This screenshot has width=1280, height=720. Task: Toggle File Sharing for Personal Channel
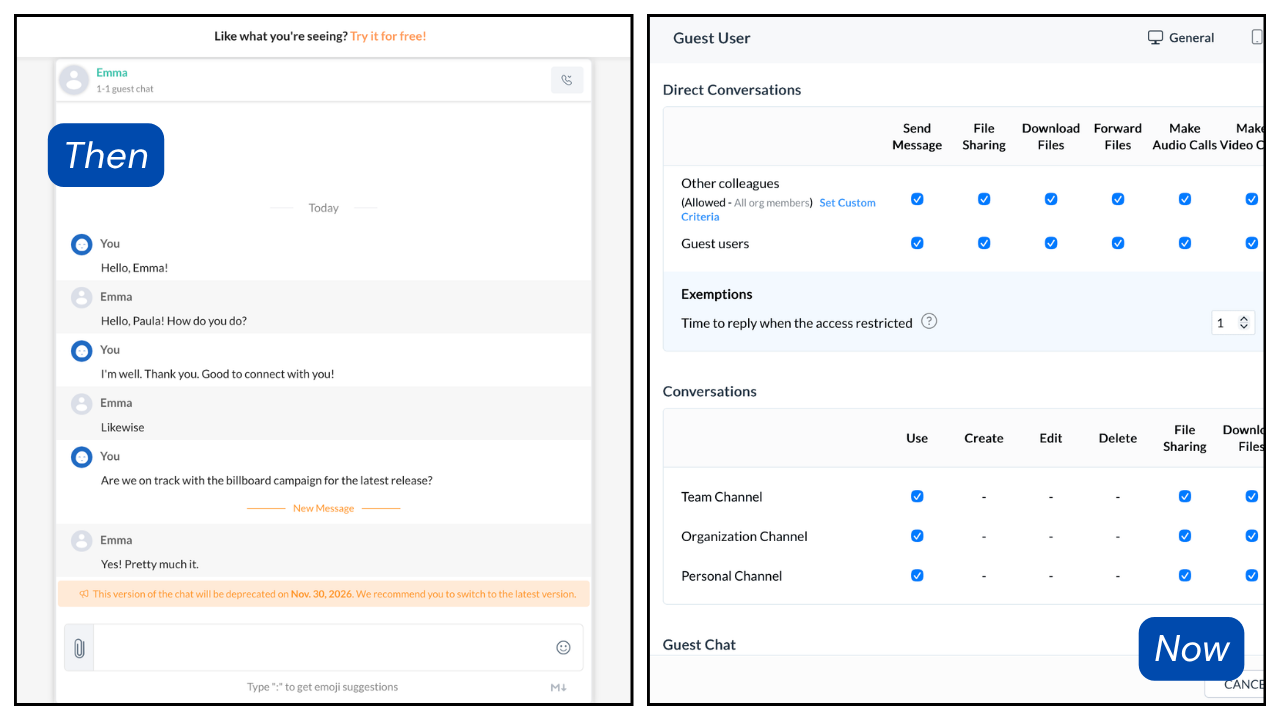(1185, 575)
